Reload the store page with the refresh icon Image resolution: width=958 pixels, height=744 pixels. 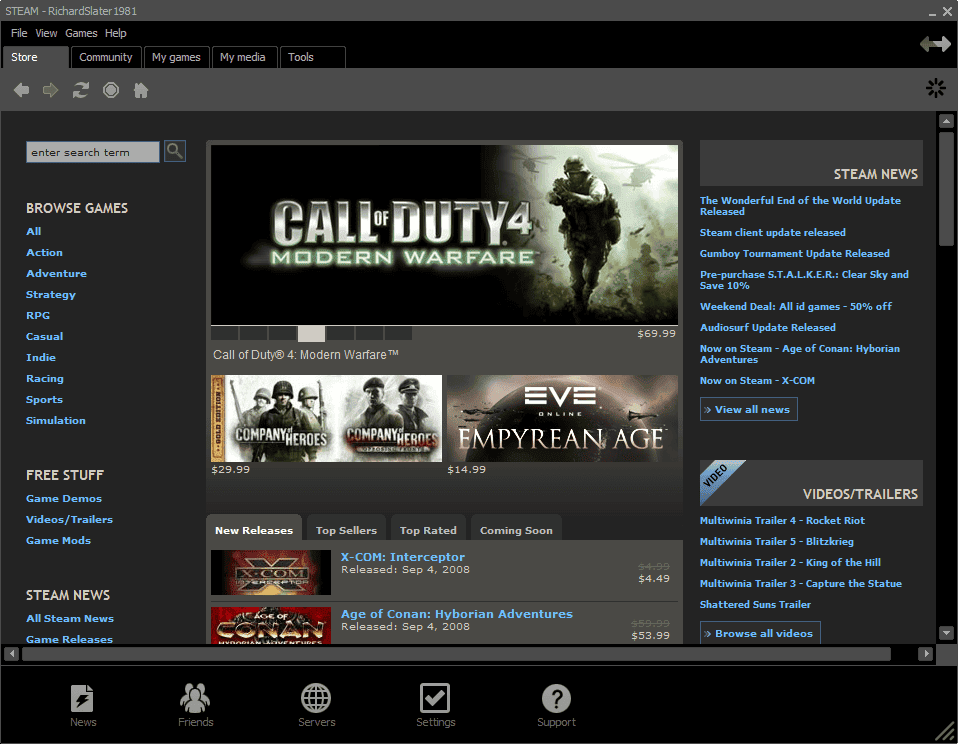pyautogui.click(x=81, y=90)
